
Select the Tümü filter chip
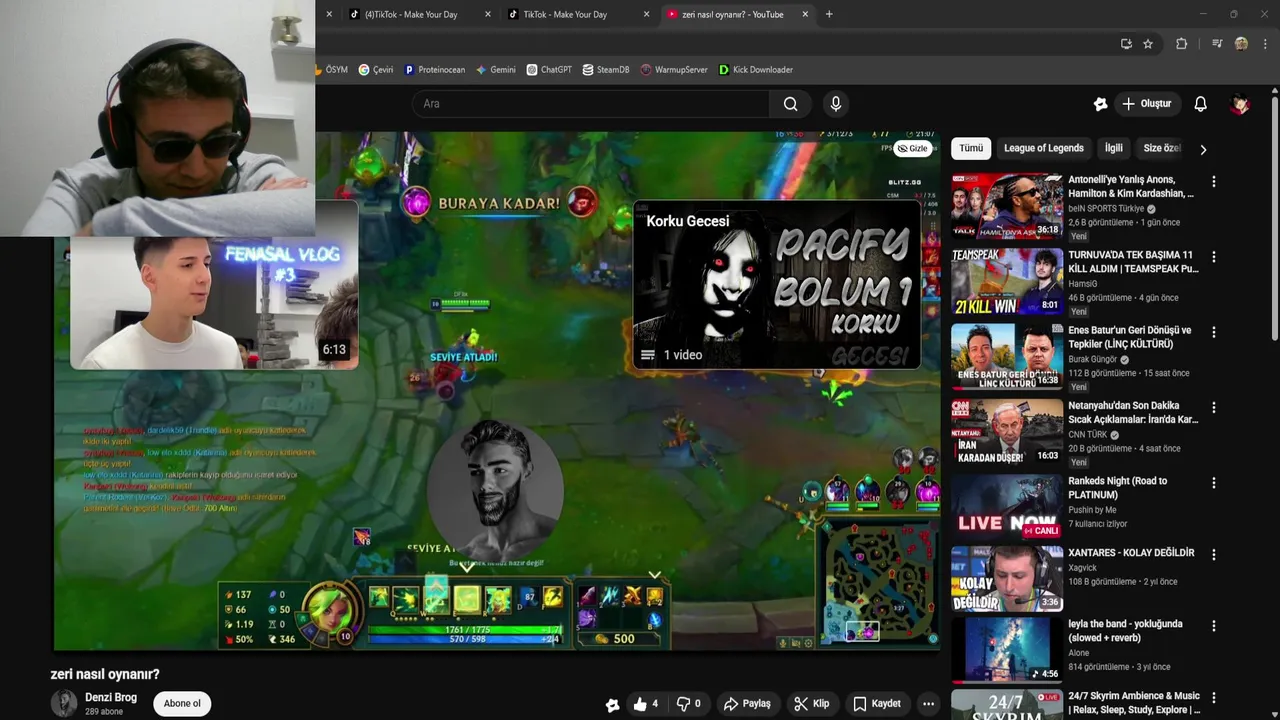pos(971,148)
